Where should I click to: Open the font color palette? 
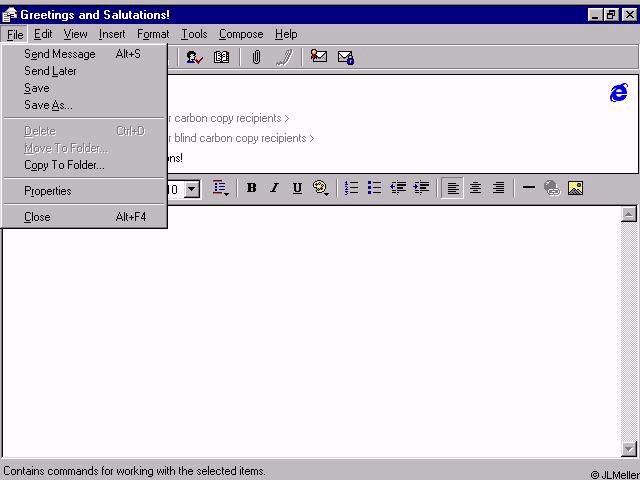(321, 188)
